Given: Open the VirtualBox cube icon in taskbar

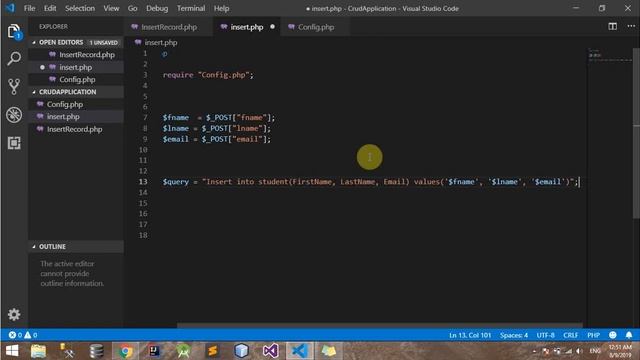Looking at the screenshot, I should (241, 351).
